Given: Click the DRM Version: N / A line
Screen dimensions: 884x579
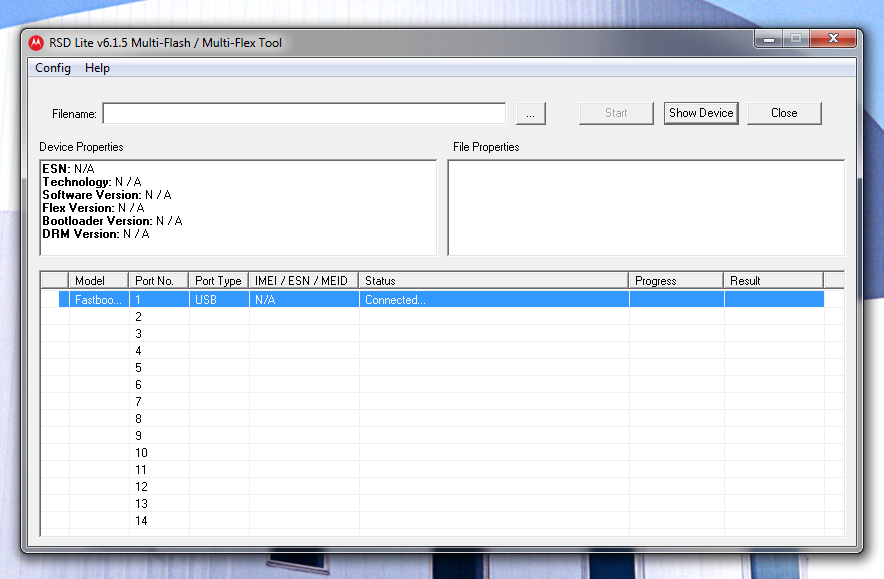Looking at the screenshot, I should (96, 233).
